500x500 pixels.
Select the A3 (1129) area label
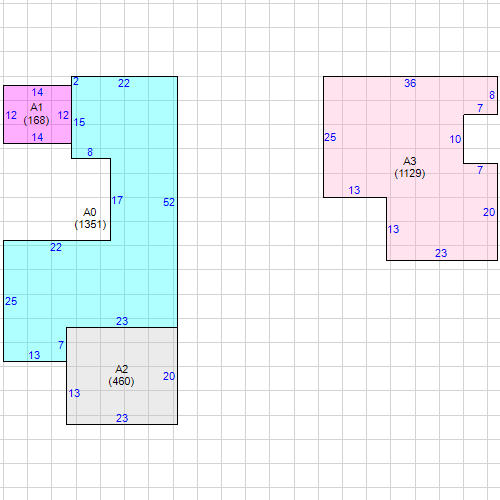(x=410, y=167)
